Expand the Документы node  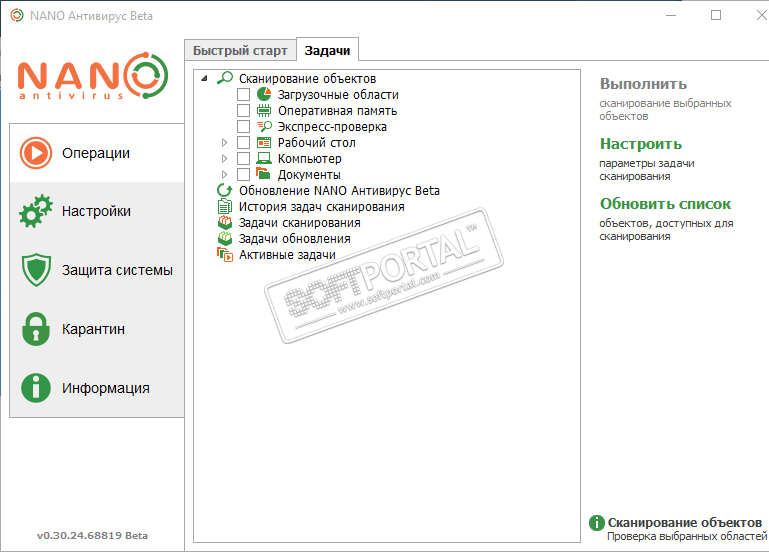(224, 175)
